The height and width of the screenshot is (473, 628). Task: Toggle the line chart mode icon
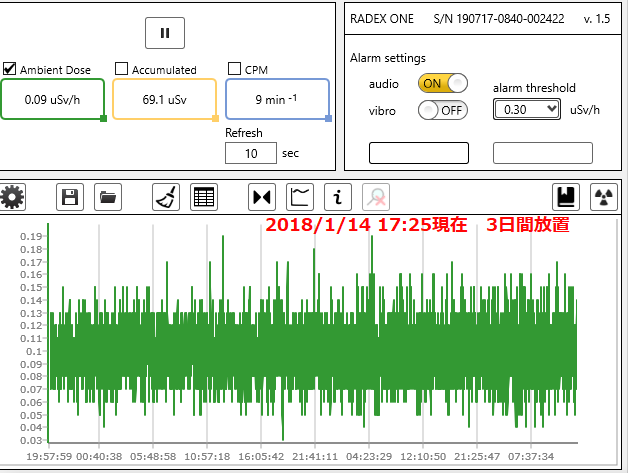click(x=300, y=197)
